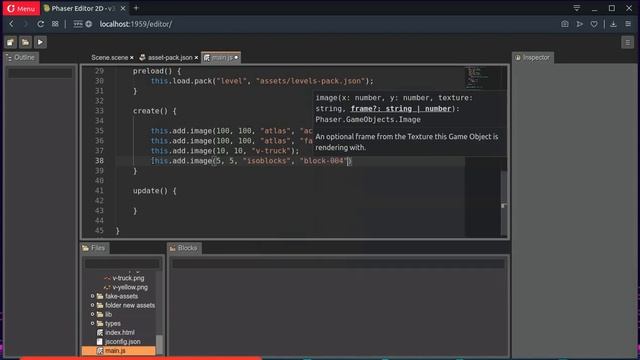Click "assets/levels-pack.json" string on line 30

click(311, 81)
